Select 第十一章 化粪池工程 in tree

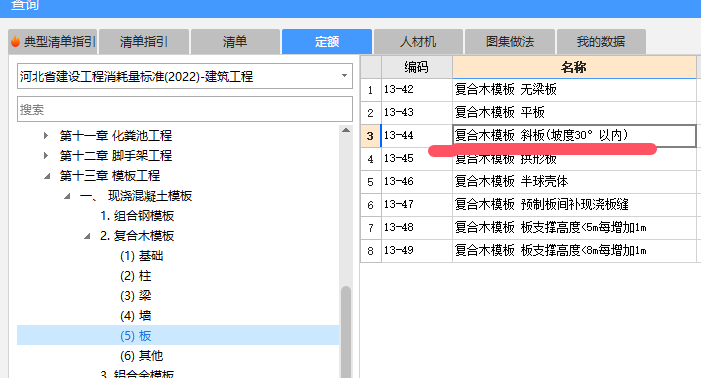pos(116,135)
